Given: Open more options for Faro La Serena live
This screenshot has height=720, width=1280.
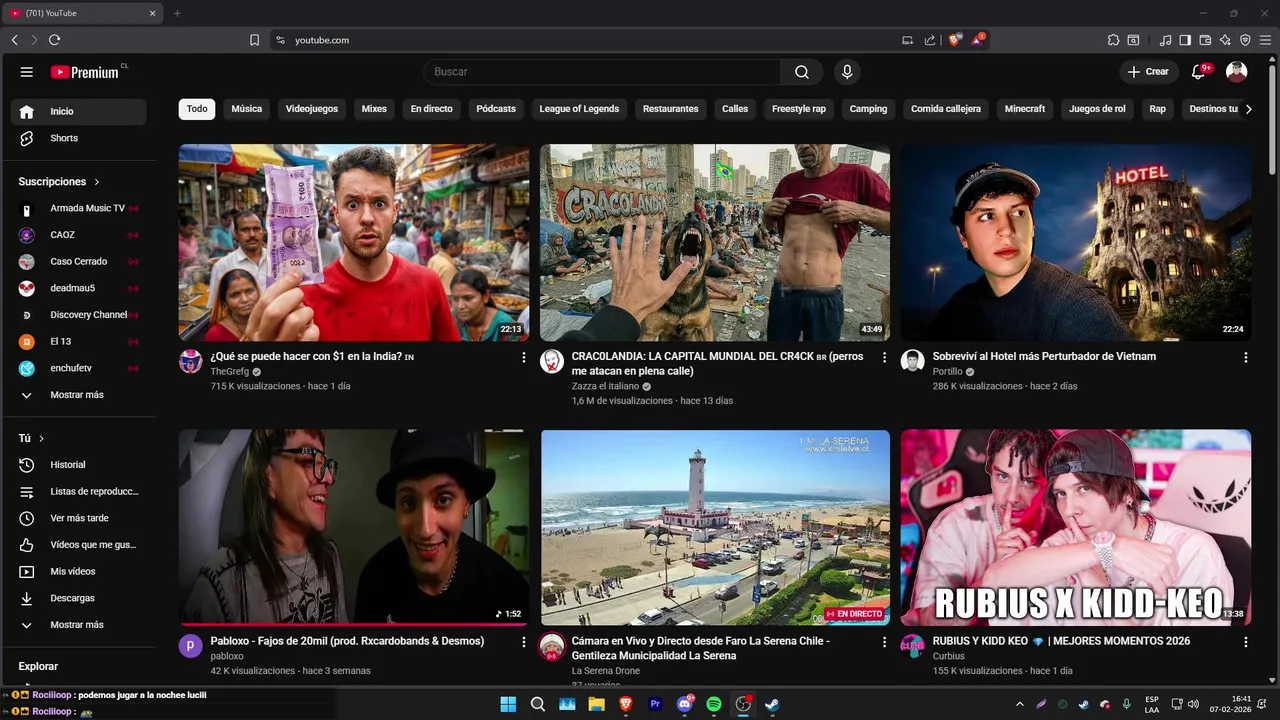Looking at the screenshot, I should point(884,642).
